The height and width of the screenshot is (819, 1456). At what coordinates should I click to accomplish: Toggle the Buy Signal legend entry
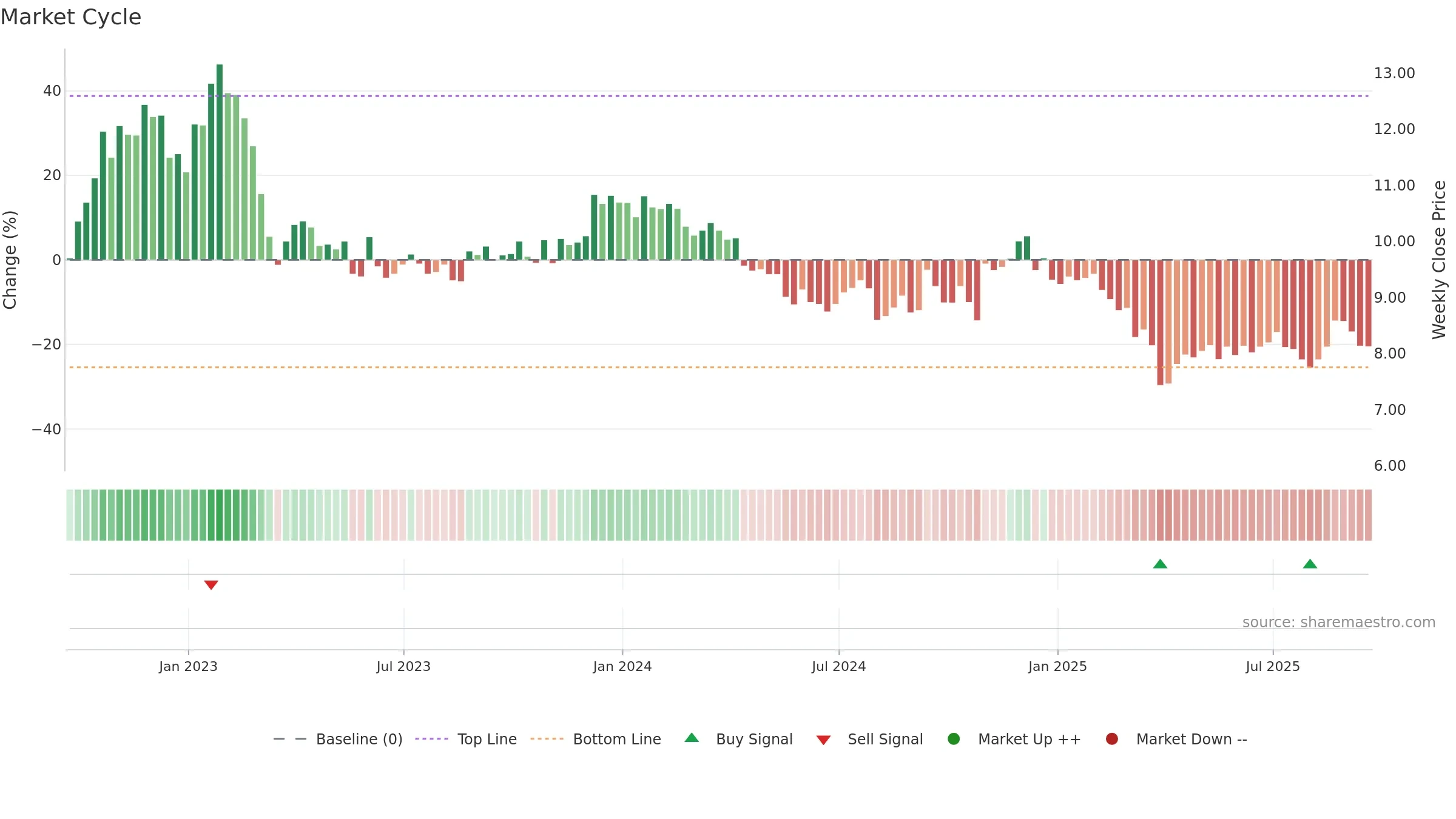(x=738, y=739)
